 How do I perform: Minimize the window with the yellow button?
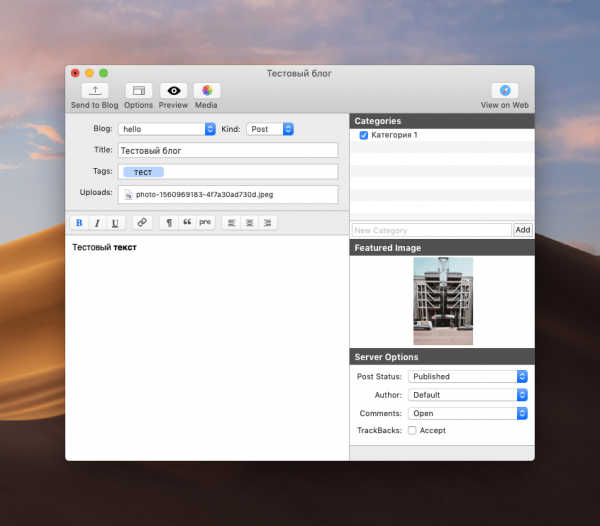(x=90, y=73)
